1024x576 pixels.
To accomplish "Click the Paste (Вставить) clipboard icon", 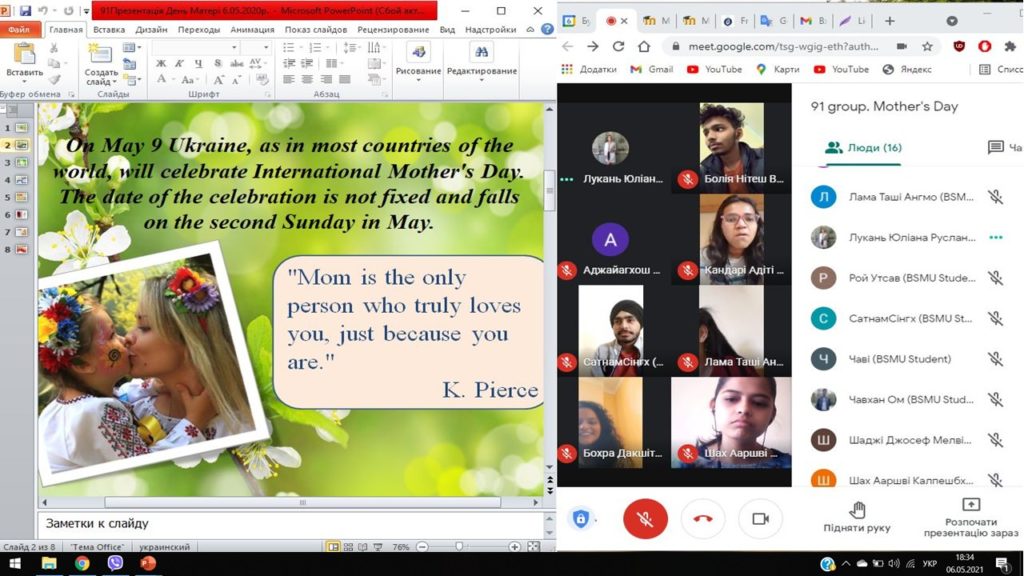I will 24,56.
